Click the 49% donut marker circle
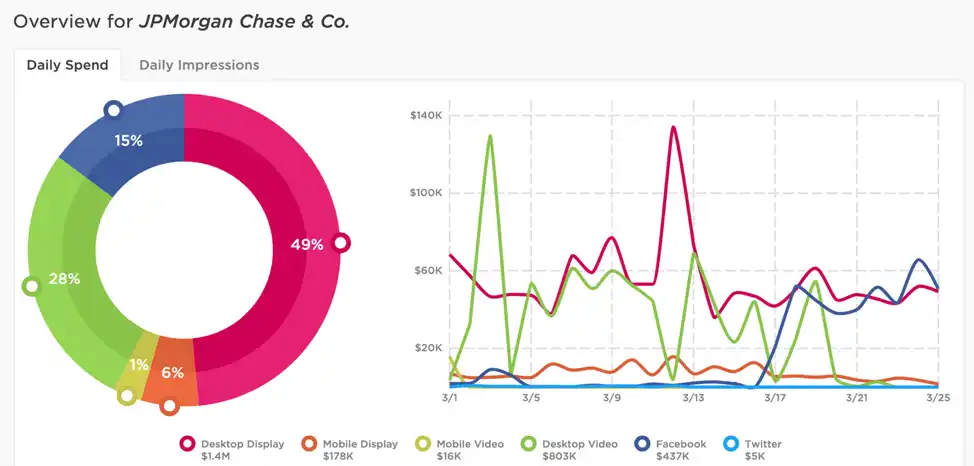The width and height of the screenshot is (974, 466). coord(341,243)
